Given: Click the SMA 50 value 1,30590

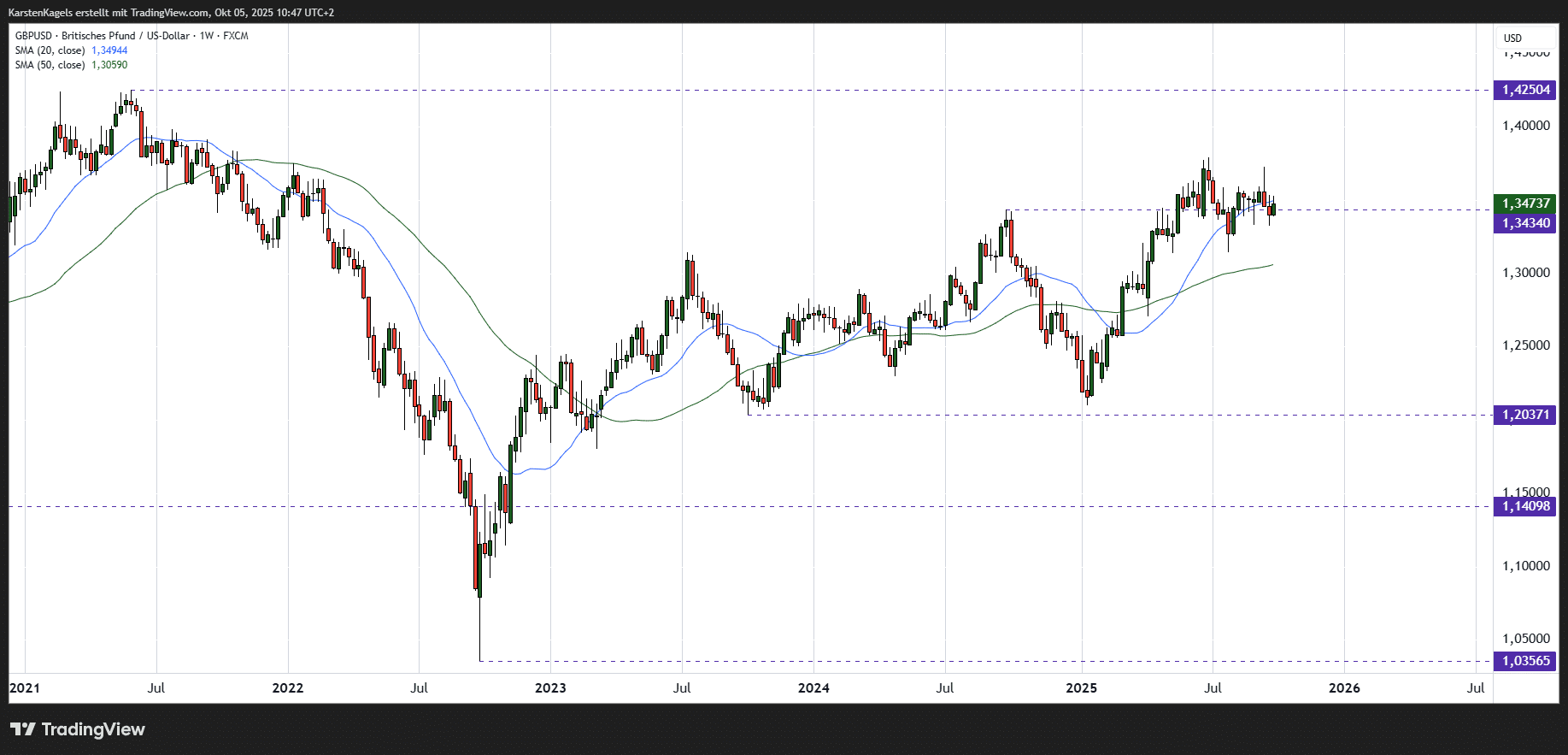Looking at the screenshot, I should pos(109,65).
